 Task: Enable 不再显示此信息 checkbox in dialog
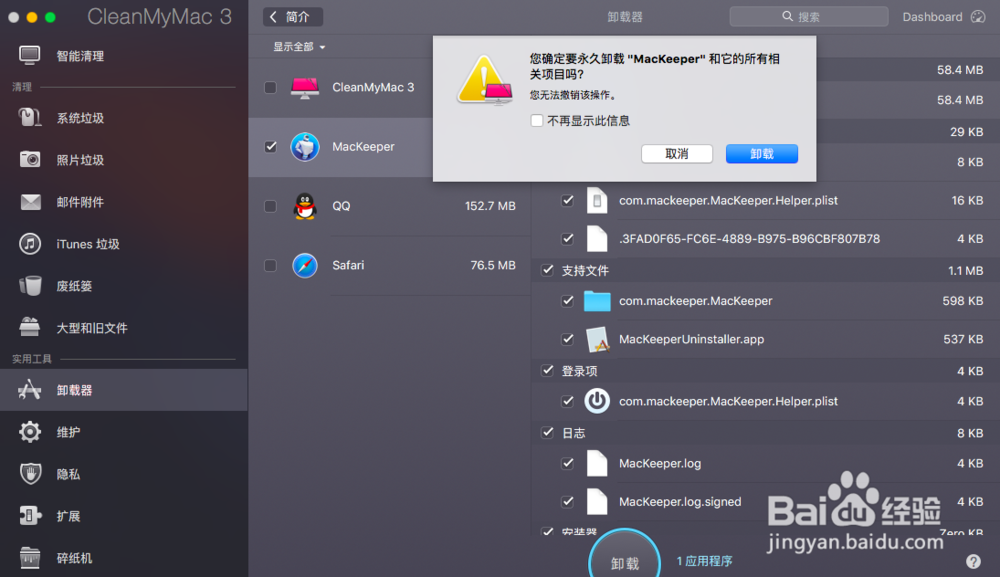click(x=536, y=121)
